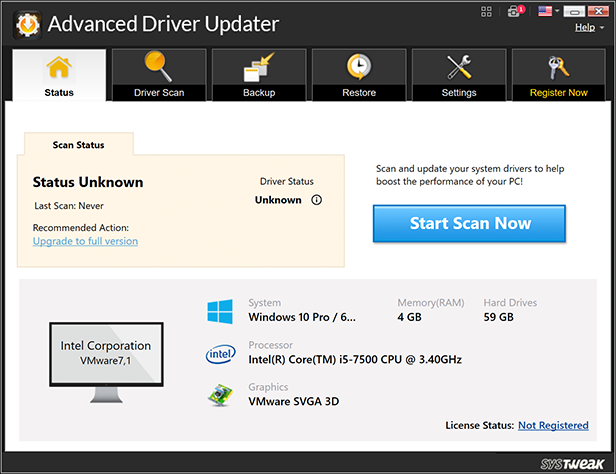Close the Advanced Driver Updater window

coord(598,11)
